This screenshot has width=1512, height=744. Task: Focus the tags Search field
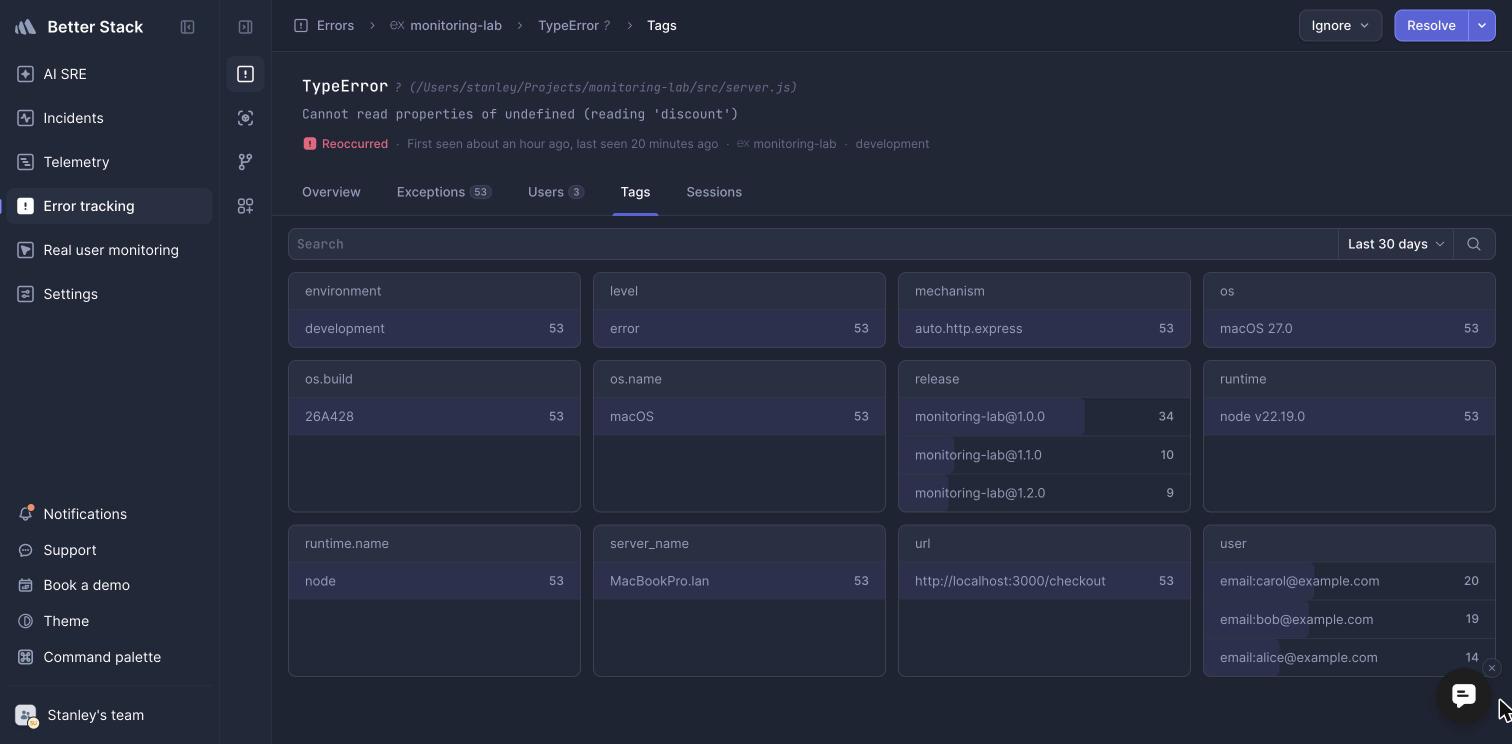pos(813,244)
